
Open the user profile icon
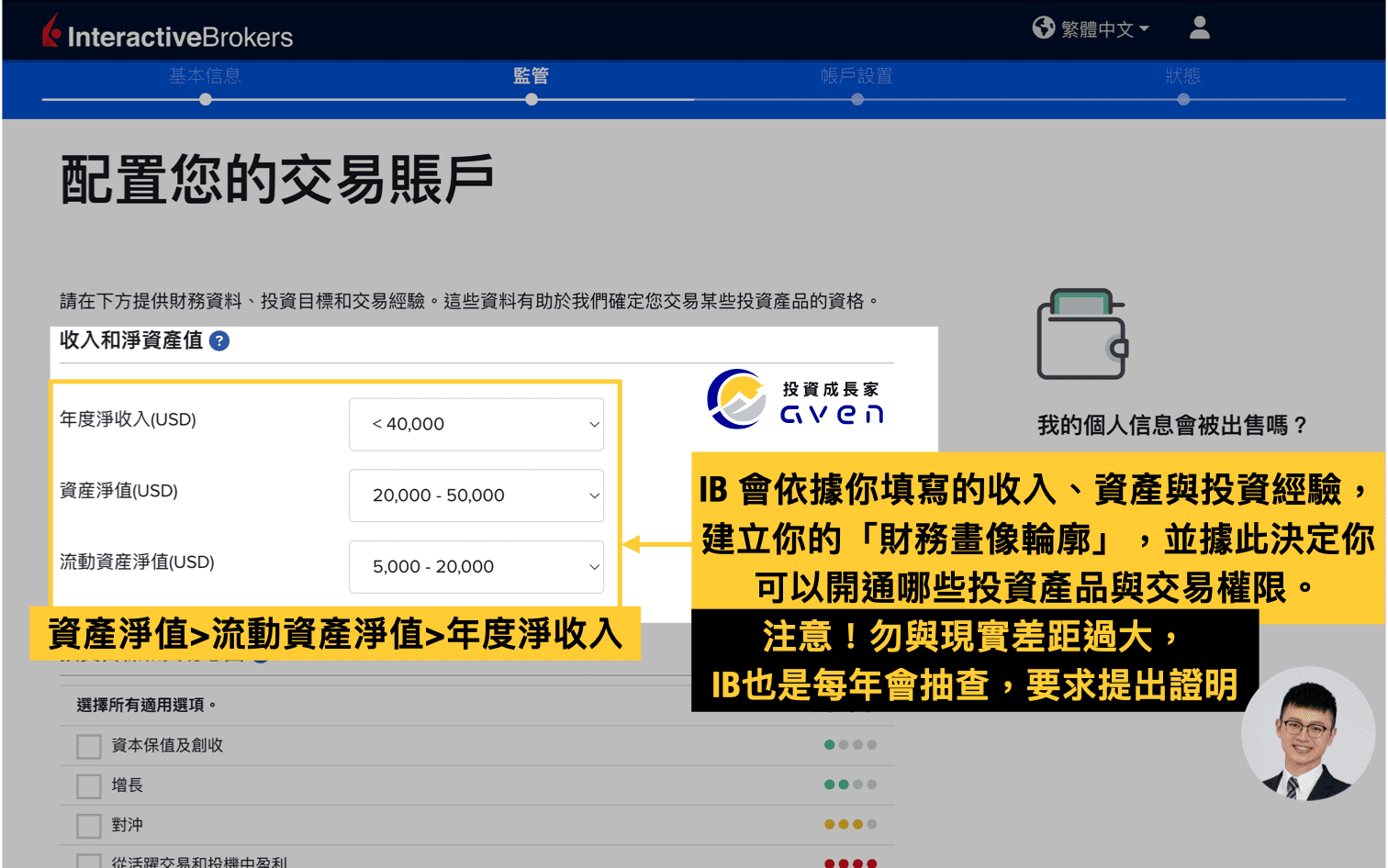1199,28
